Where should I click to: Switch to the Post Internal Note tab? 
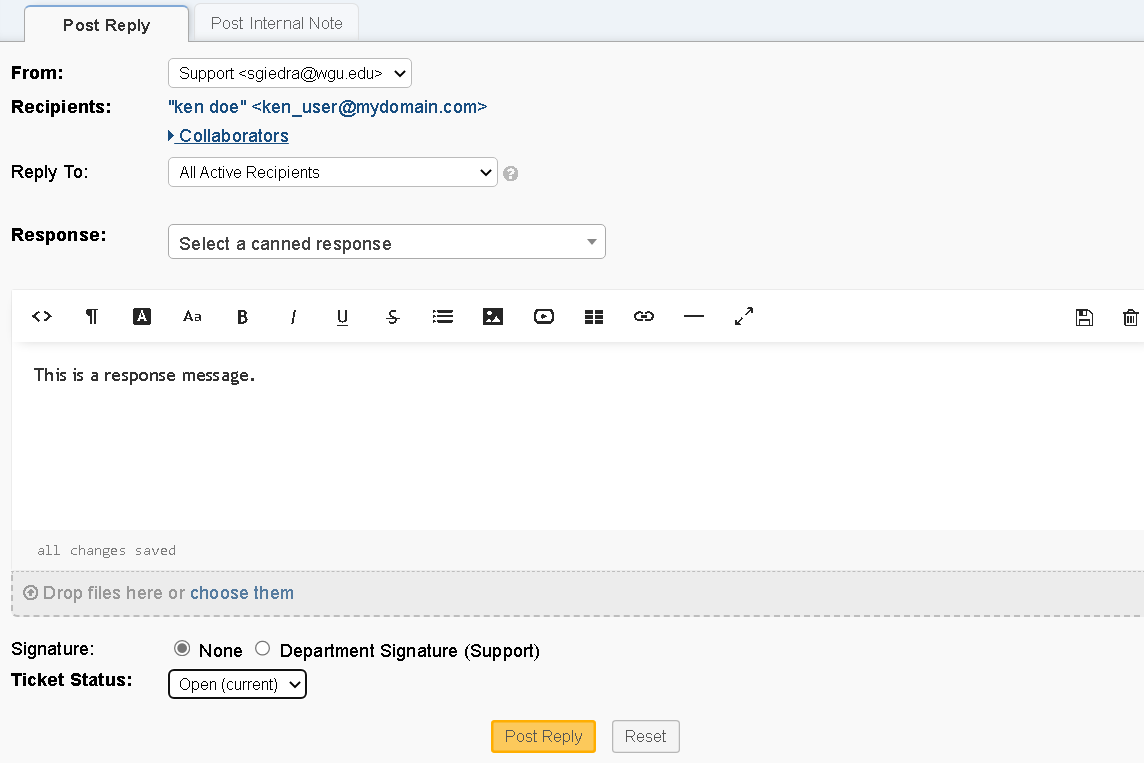pos(275,22)
